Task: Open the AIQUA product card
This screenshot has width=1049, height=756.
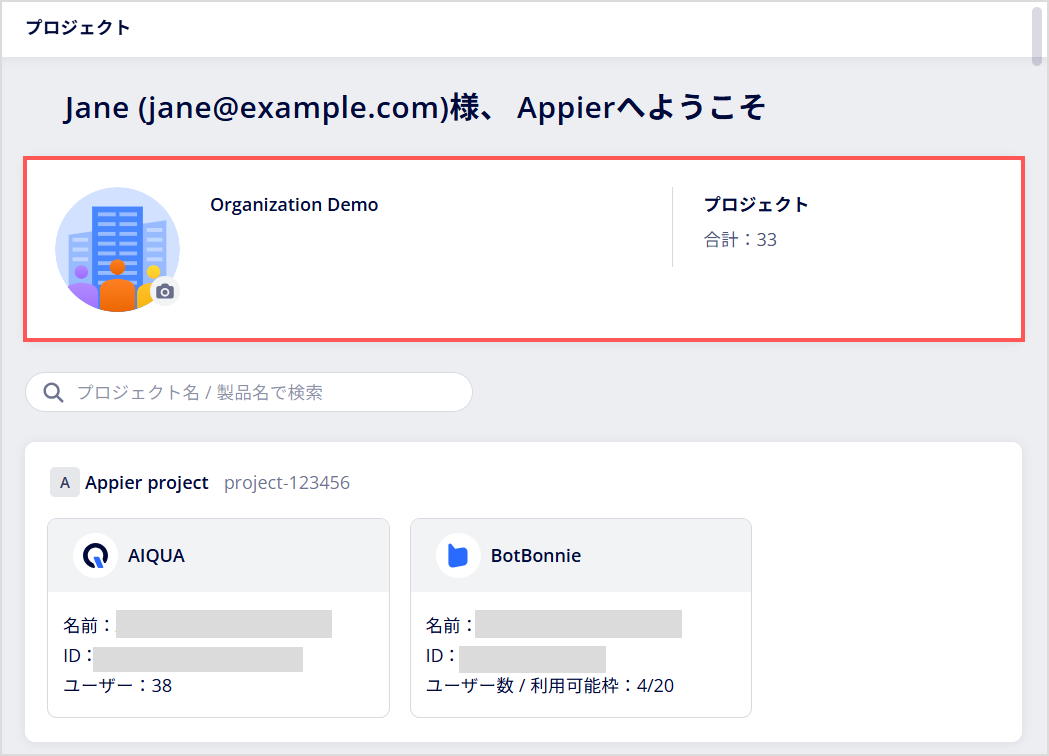Action: pyautogui.click(x=219, y=618)
